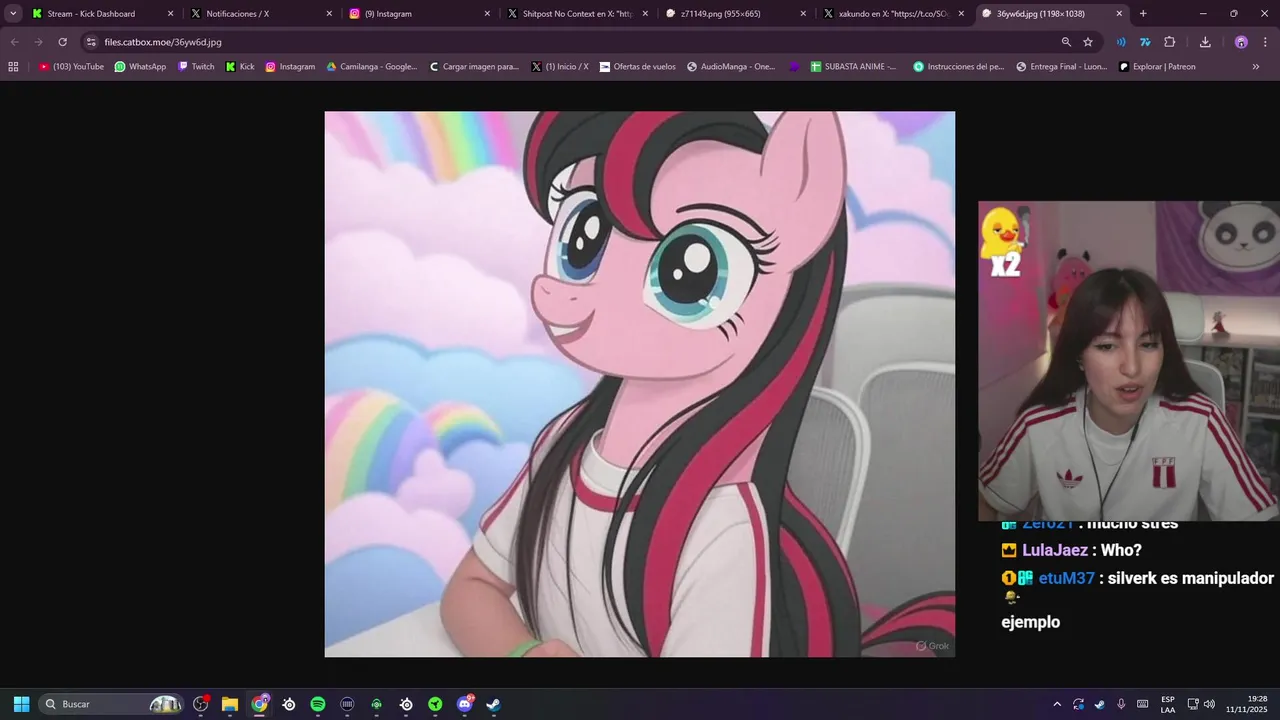
Task: Open the Instrucciones del pe... bookmark
Action: click(958, 67)
